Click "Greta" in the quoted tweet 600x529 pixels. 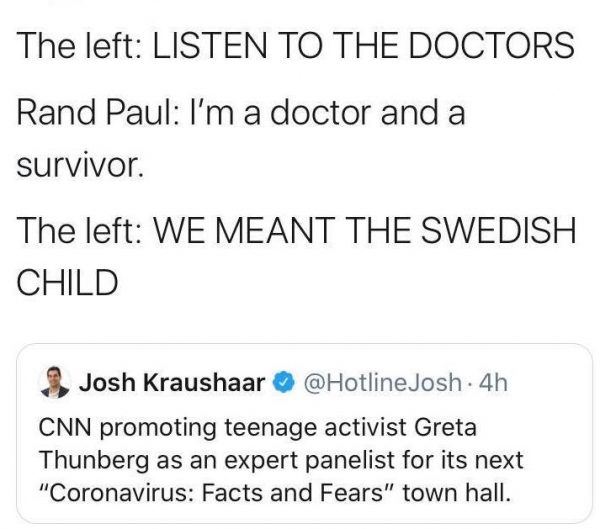tap(444, 427)
